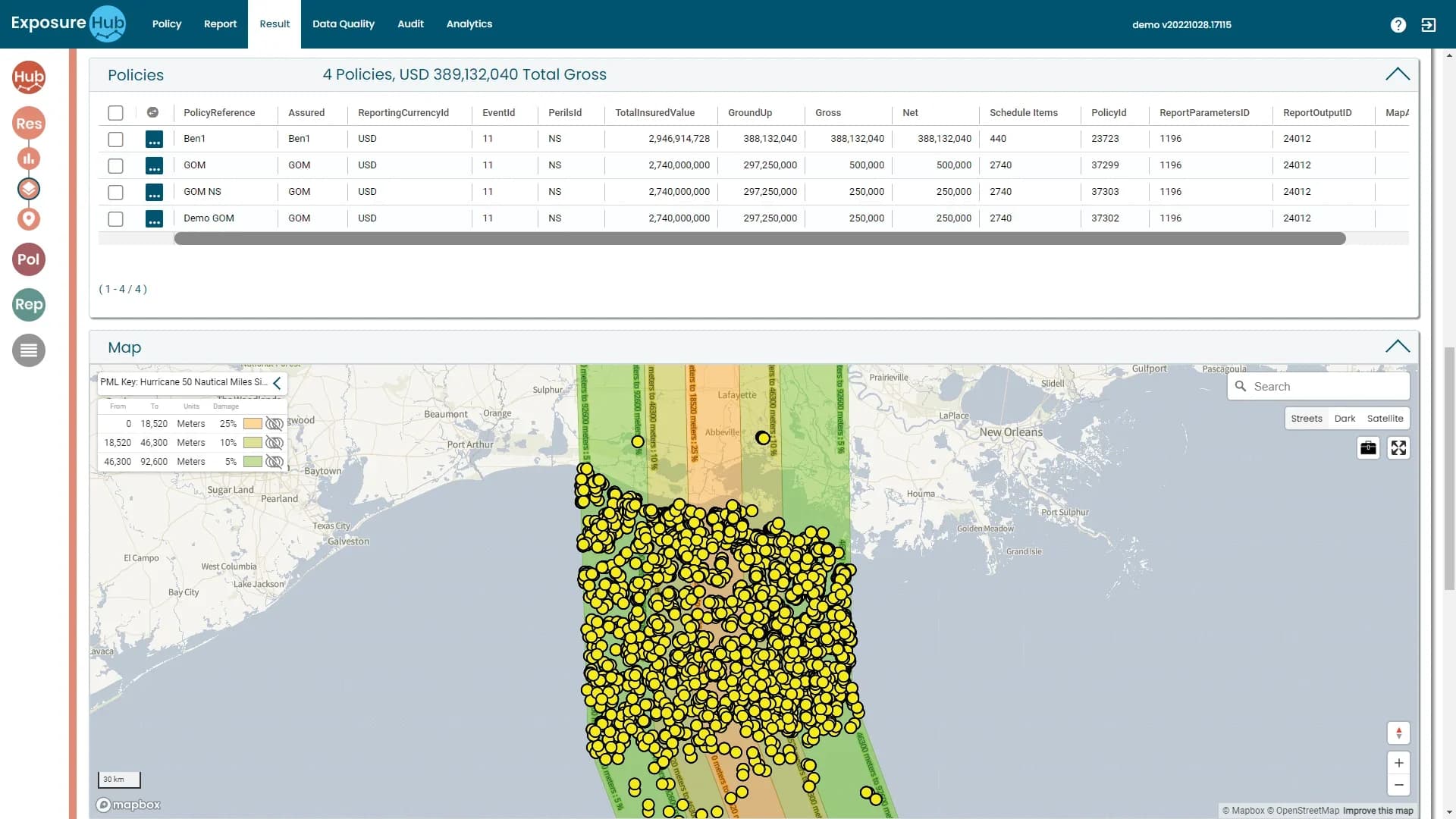1456x819 pixels.
Task: Sort by the PolicyReference column header
Action: tap(219, 112)
